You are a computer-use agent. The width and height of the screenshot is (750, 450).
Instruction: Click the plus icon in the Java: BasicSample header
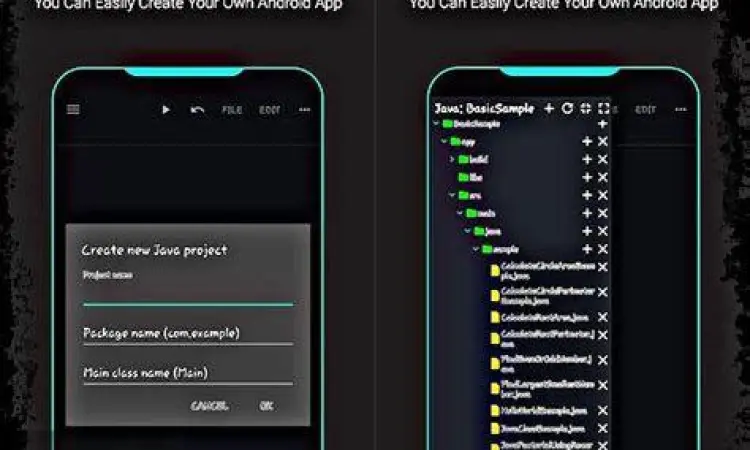pyautogui.click(x=549, y=108)
